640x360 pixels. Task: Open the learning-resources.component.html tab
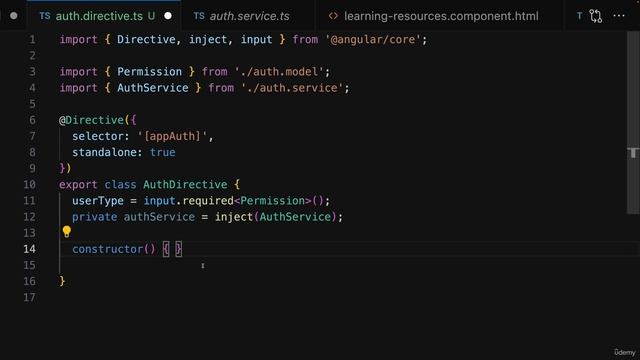(441, 16)
